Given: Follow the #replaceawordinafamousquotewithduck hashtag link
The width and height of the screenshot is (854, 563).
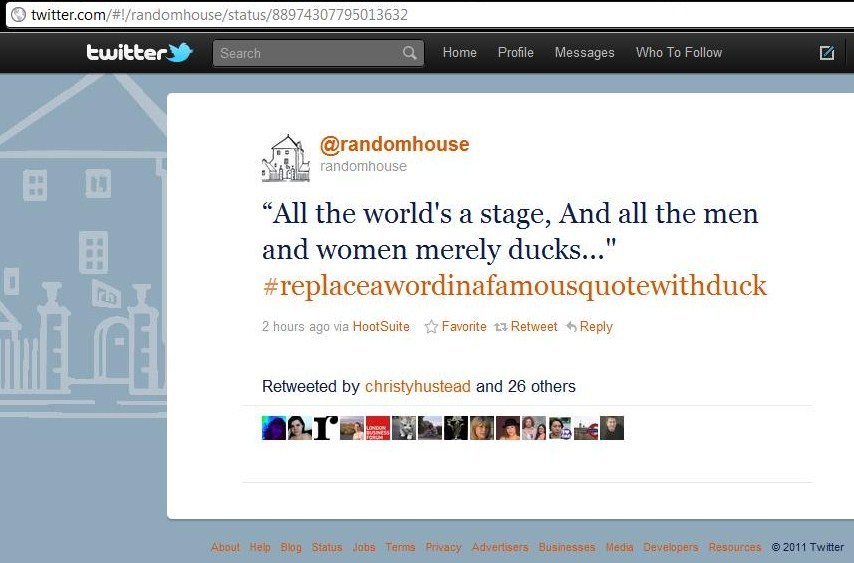Looking at the screenshot, I should coord(515,286).
